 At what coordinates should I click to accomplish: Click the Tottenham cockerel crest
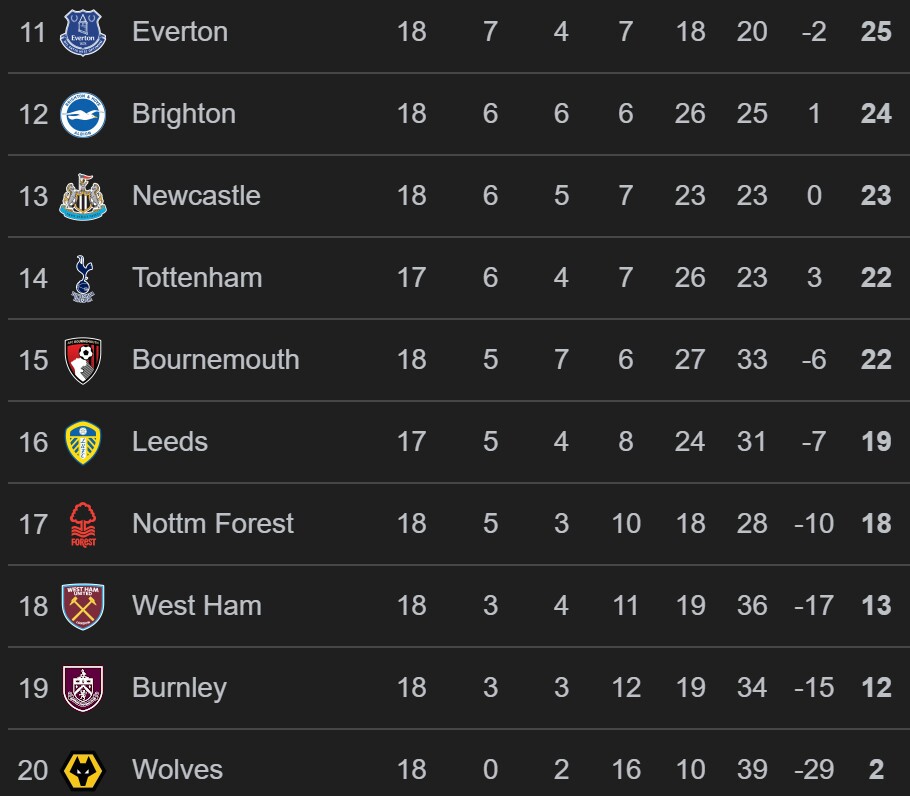pos(83,278)
